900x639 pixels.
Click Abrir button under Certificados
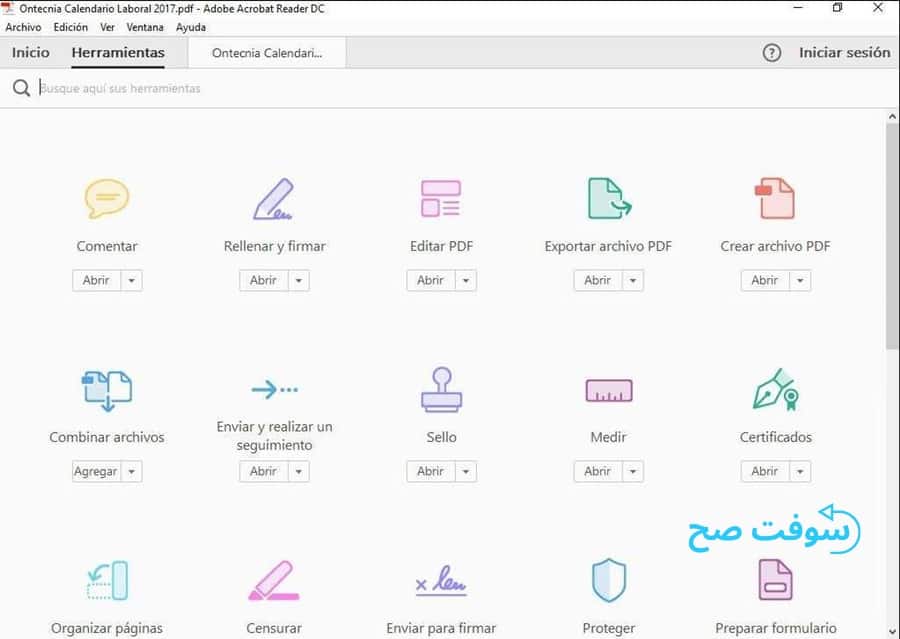tap(765, 471)
